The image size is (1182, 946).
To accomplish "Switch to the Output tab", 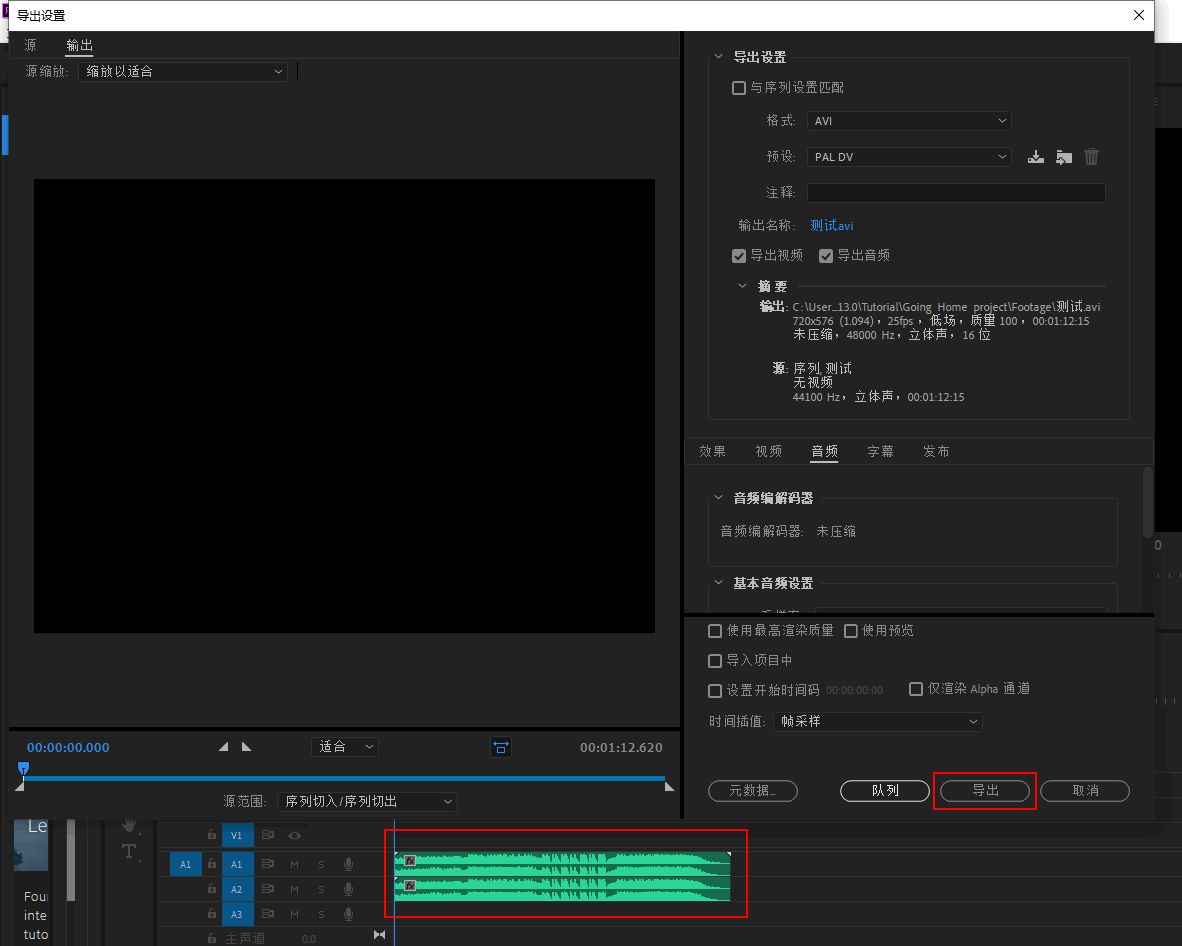I will point(79,45).
